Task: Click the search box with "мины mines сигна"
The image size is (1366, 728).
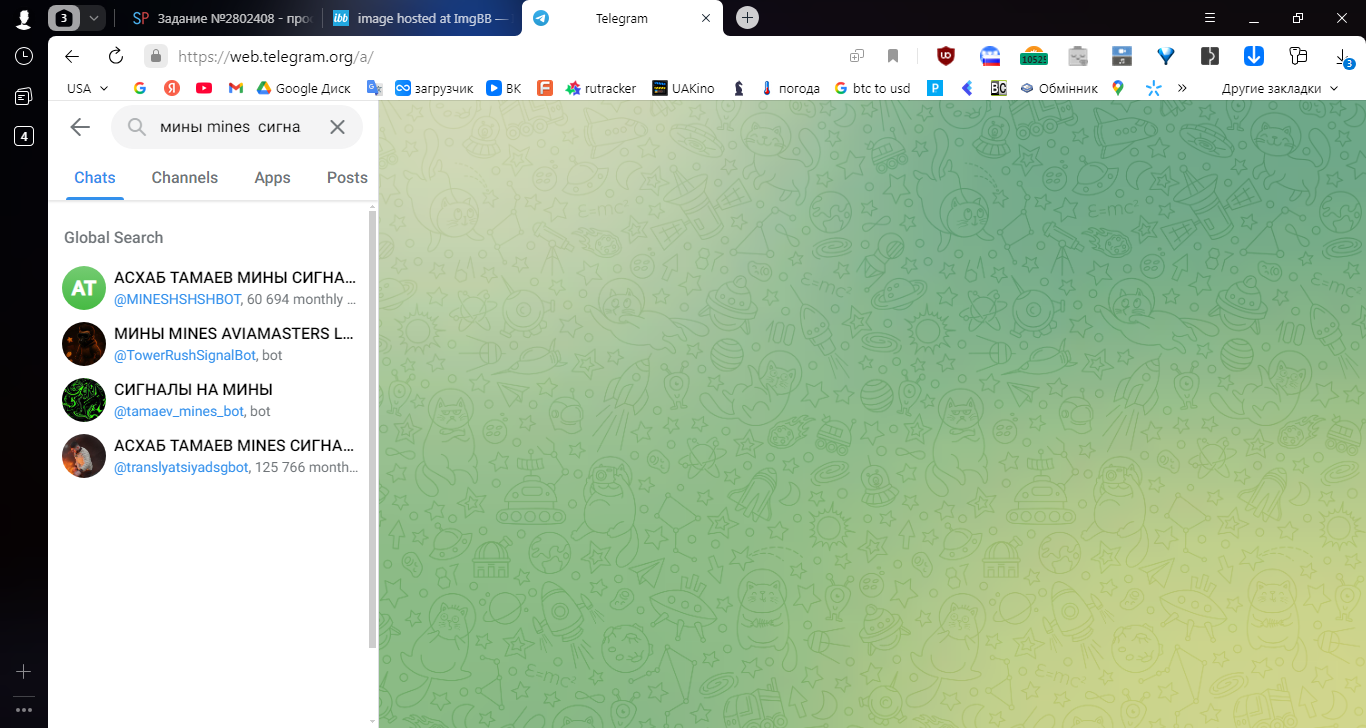Action: tap(237, 127)
